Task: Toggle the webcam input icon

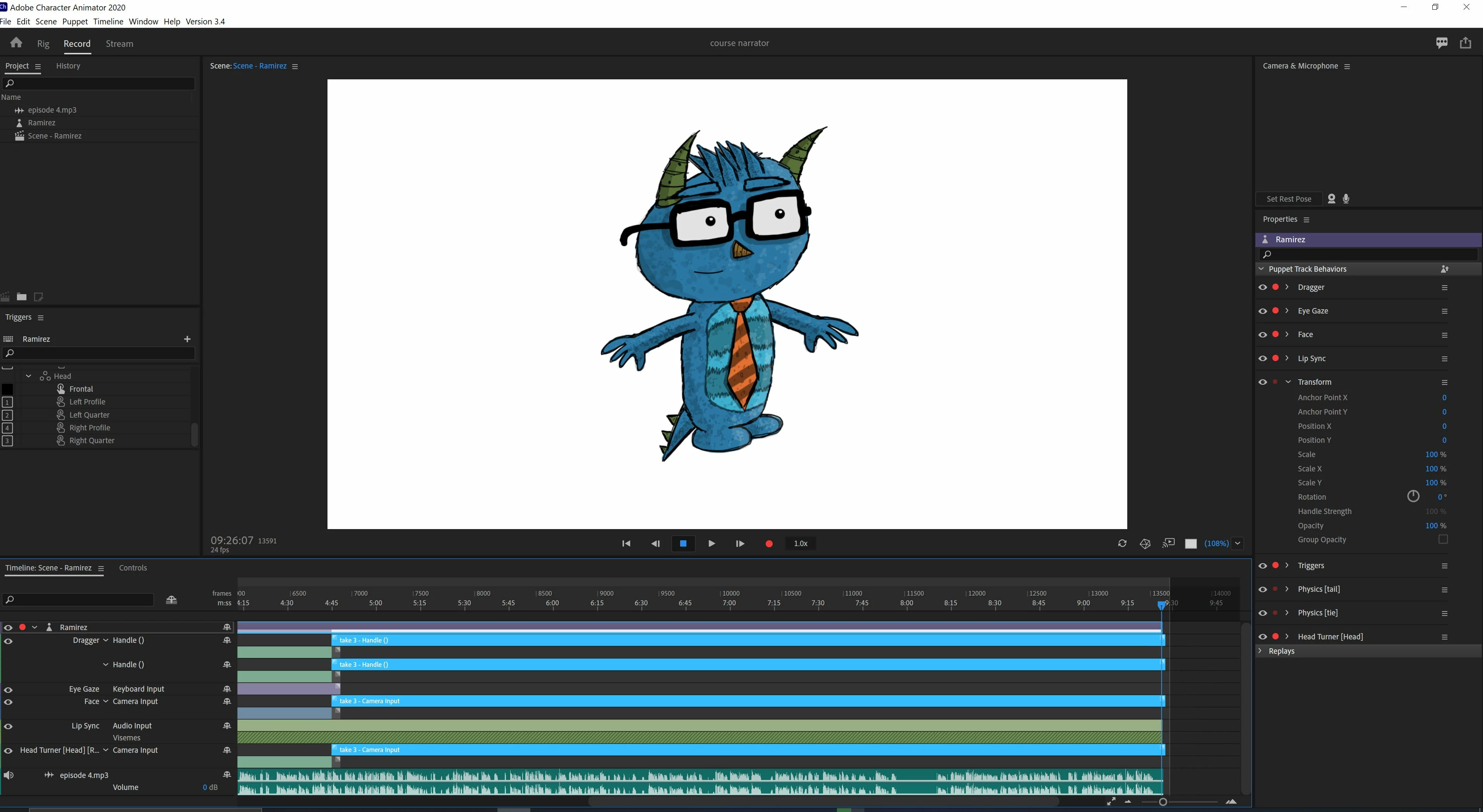Action: (x=1332, y=199)
